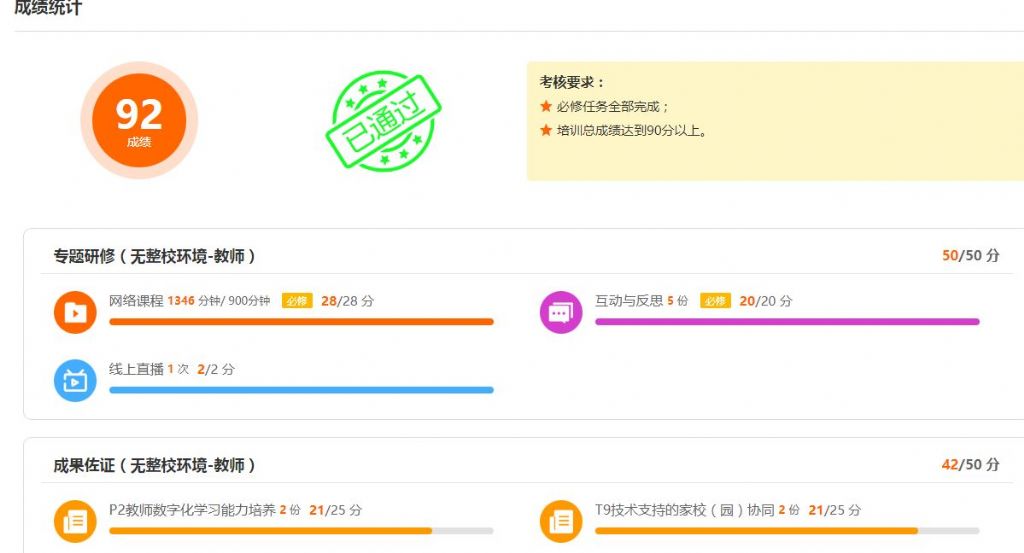Click the 成绩统计 page heading
Image resolution: width=1024 pixels, height=553 pixels.
pos(48,8)
